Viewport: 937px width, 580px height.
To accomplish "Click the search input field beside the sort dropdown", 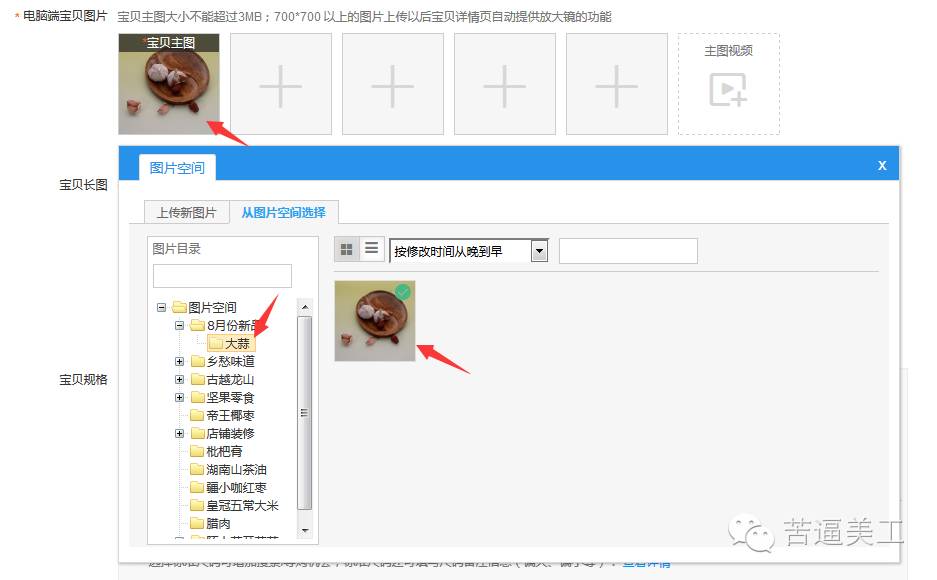I will click(628, 250).
